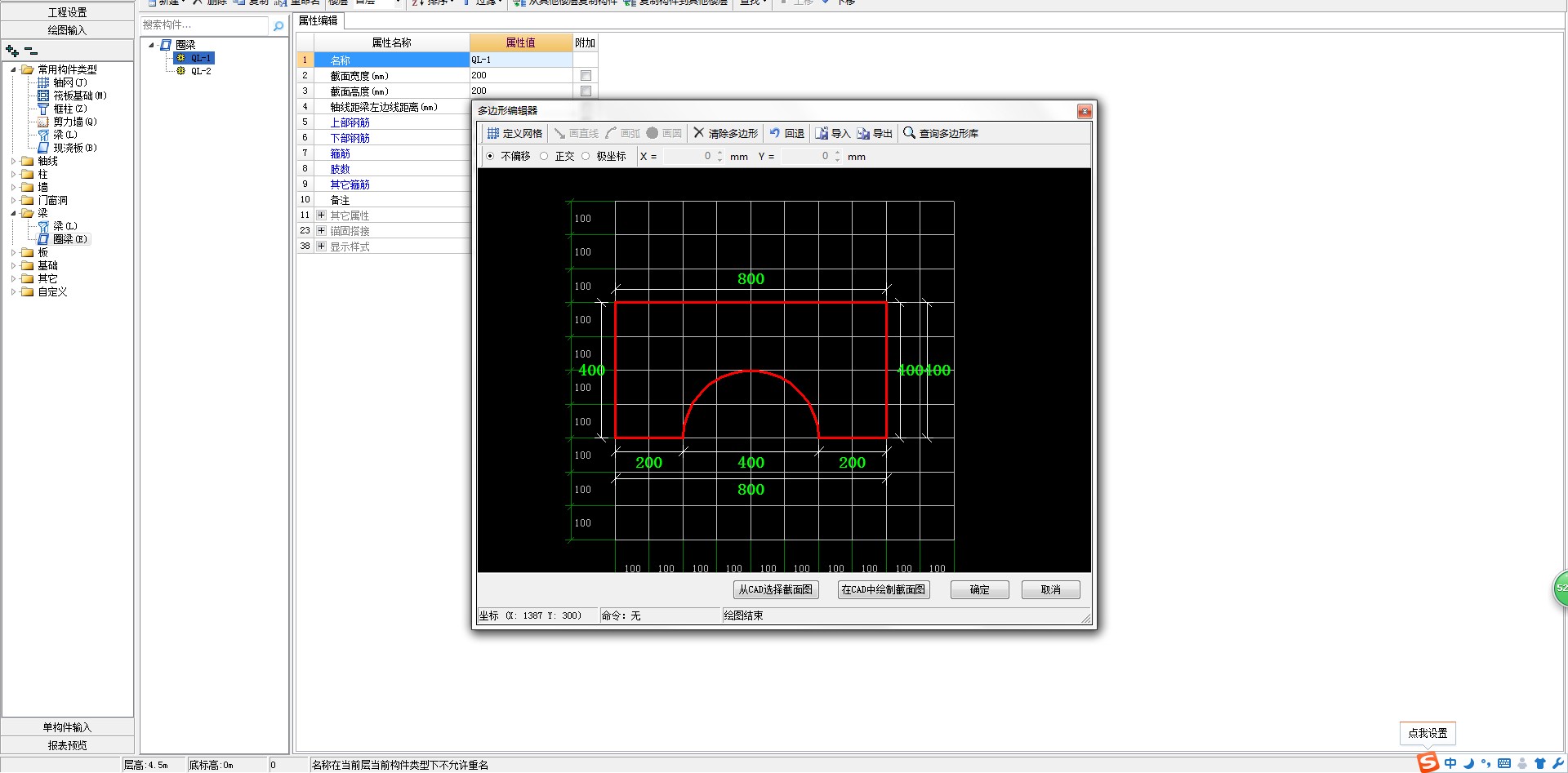Viewport: 1568px width, 773px height.
Task: Open the 绘图输入 panel tab
Action: coord(68,30)
